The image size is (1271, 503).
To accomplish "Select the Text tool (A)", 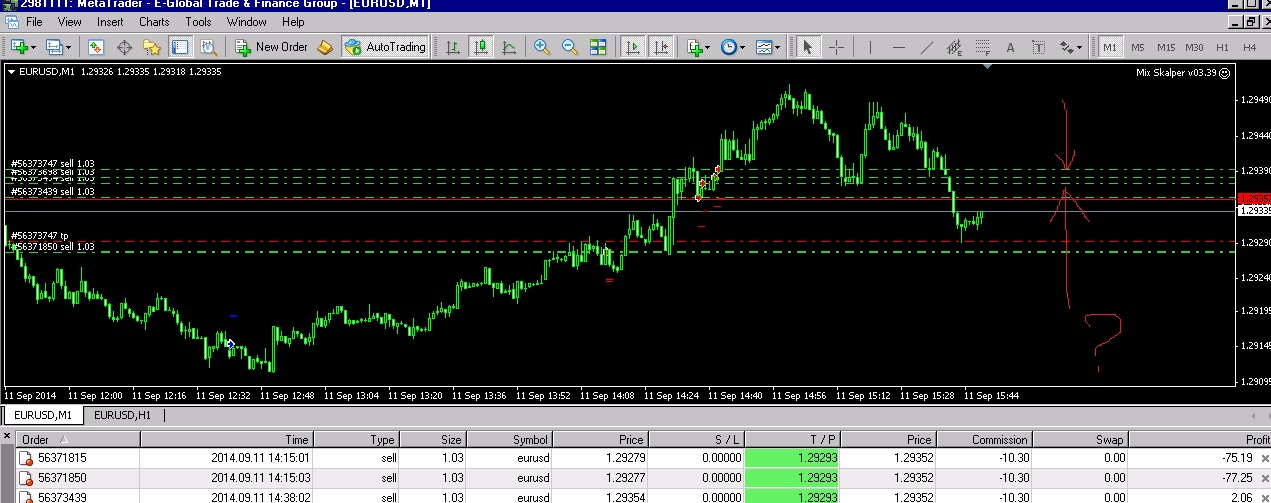I will 1010,46.
